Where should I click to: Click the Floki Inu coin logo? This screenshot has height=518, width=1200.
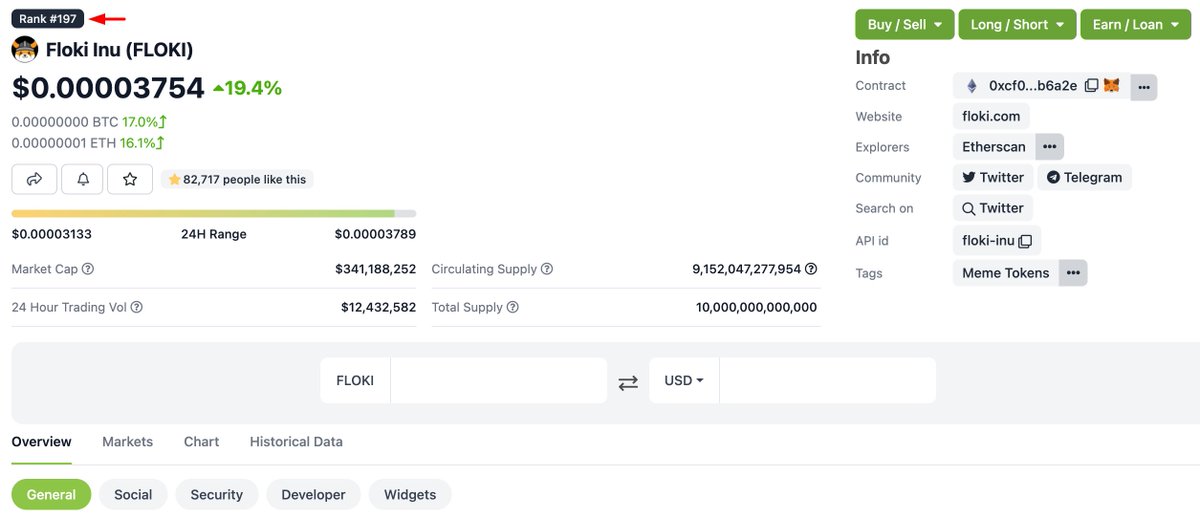25,49
